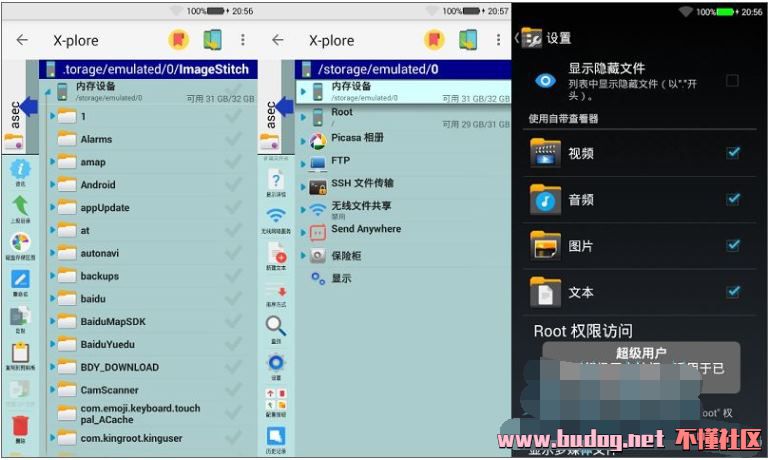
Task: Tap the dual-pane switch icon in middle X-plore toolbar
Action: pyautogui.click(x=469, y=40)
